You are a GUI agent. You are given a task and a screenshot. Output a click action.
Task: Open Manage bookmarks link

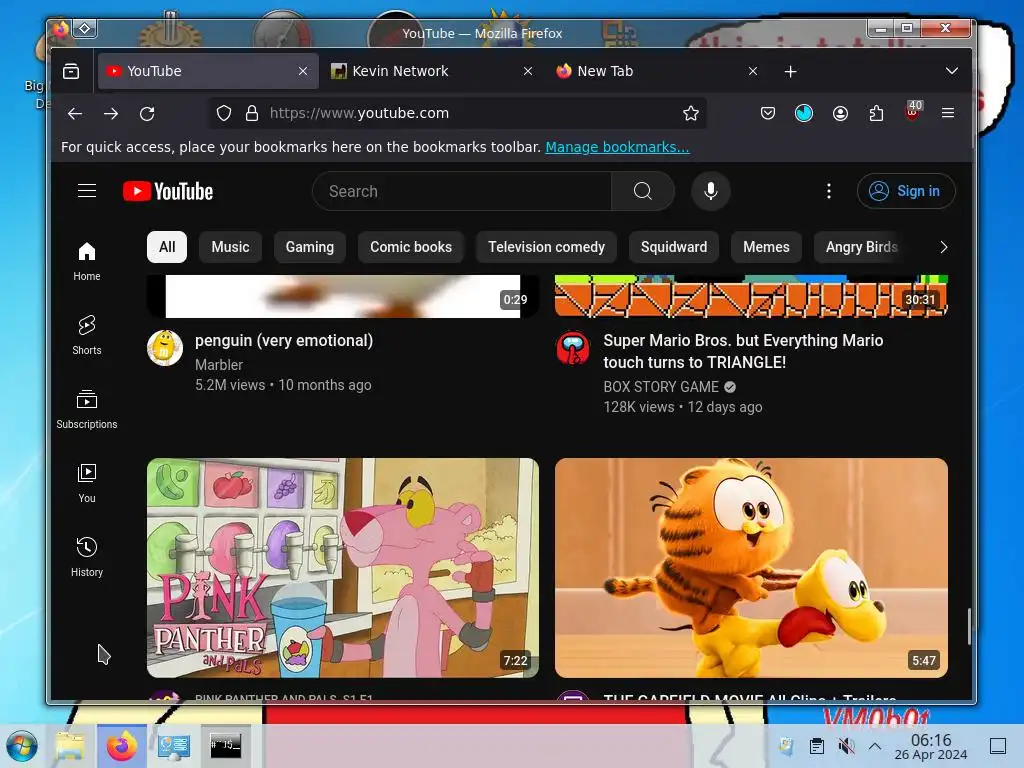pos(617,147)
